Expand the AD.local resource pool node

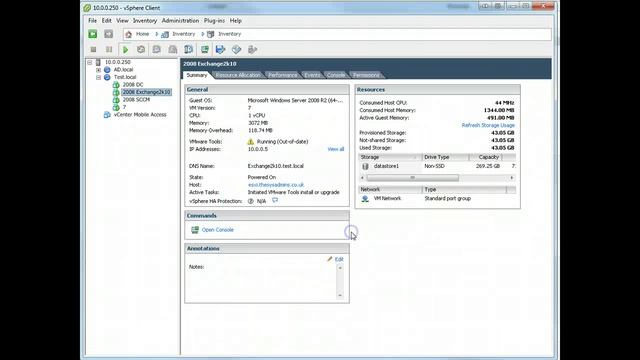pyautogui.click(x=98, y=70)
